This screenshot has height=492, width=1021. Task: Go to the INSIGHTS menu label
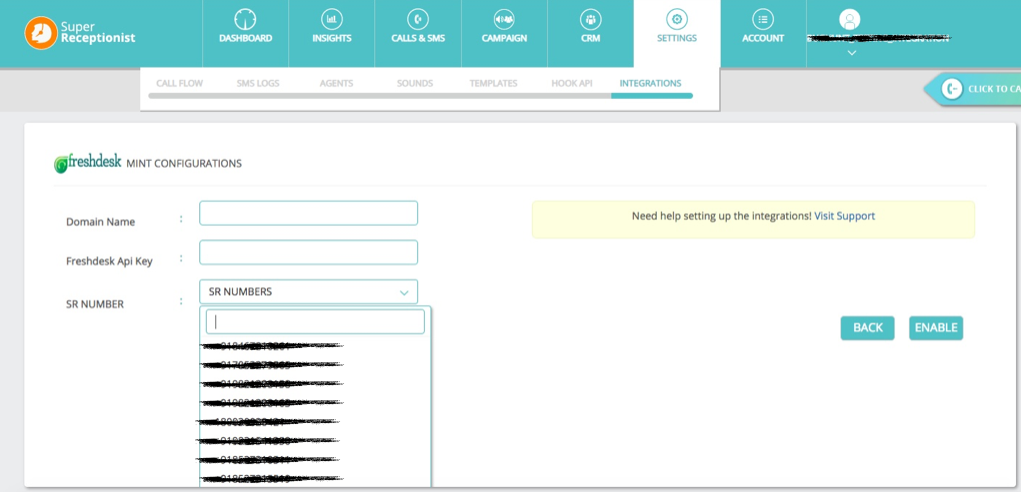click(x=331, y=38)
